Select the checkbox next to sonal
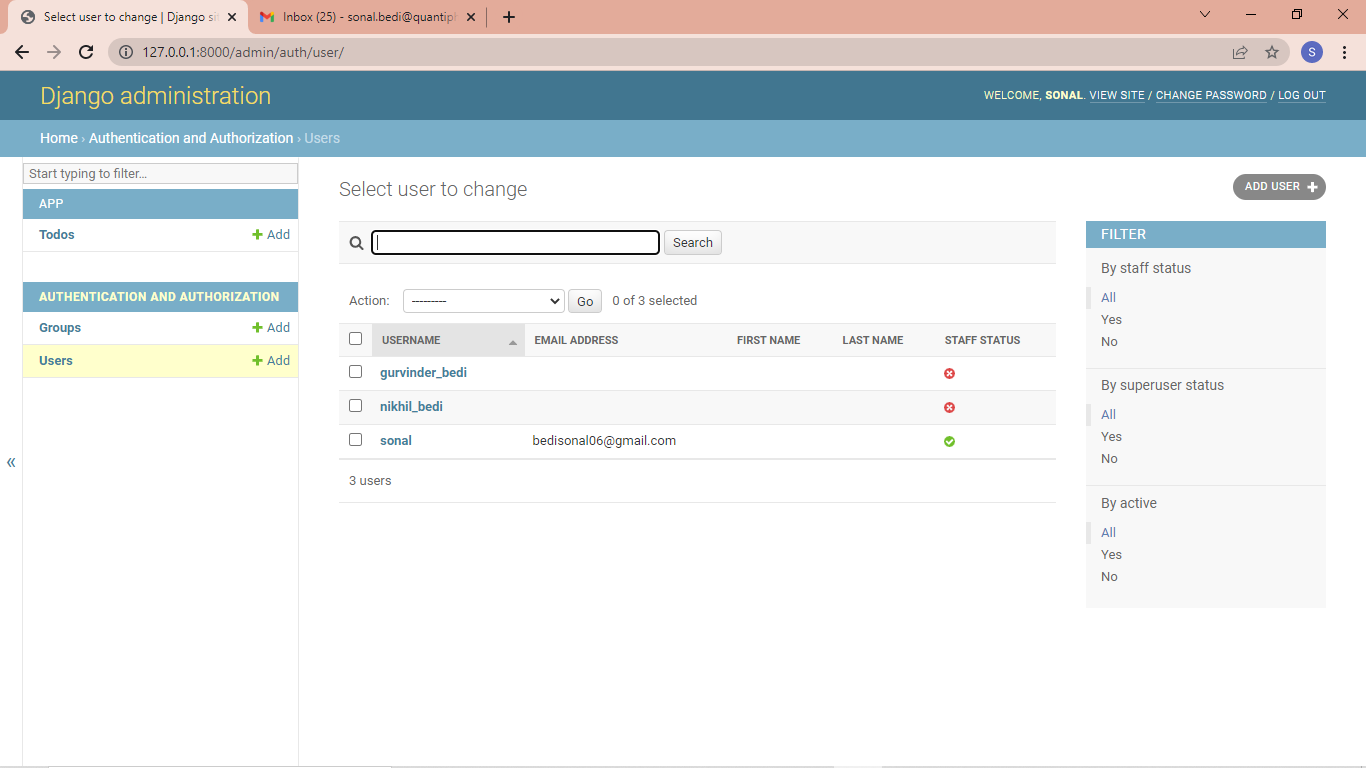This screenshot has height=768, width=1366. (x=355, y=439)
